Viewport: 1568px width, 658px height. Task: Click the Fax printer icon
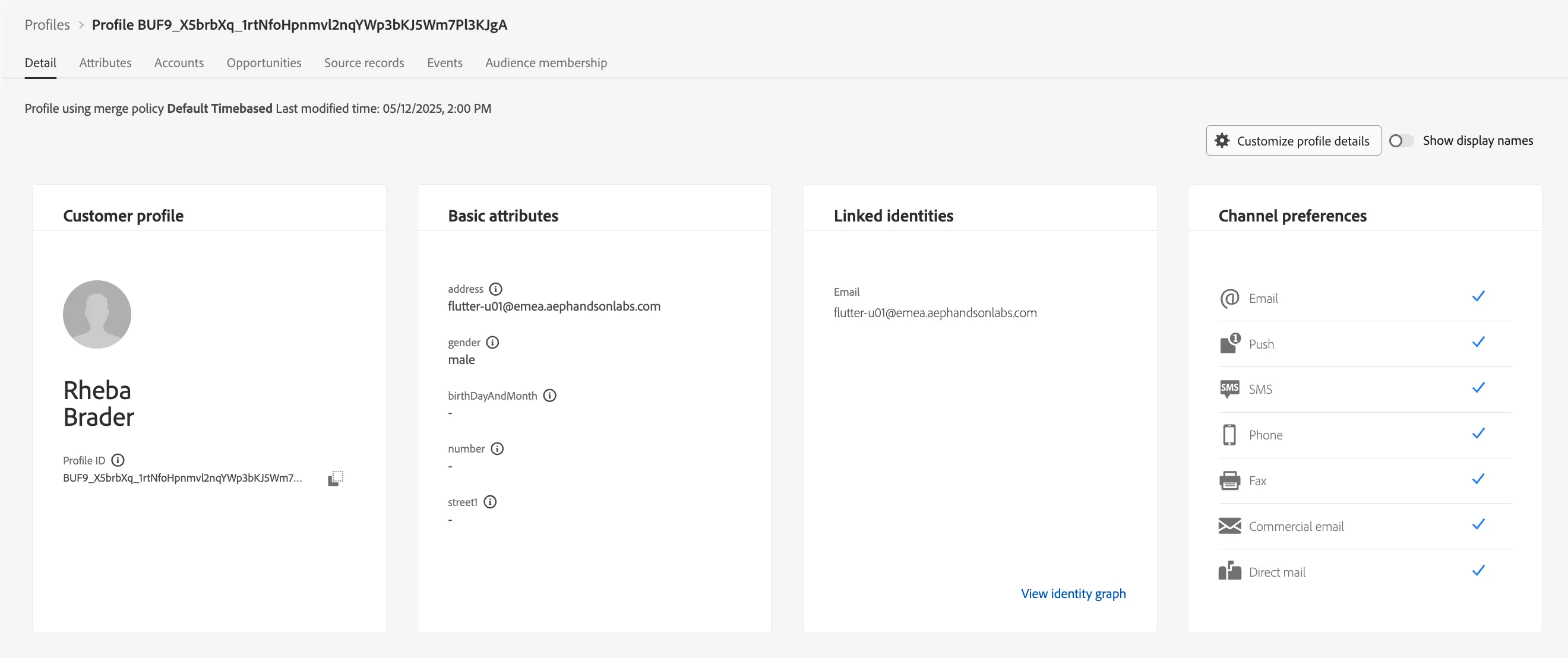click(x=1229, y=481)
